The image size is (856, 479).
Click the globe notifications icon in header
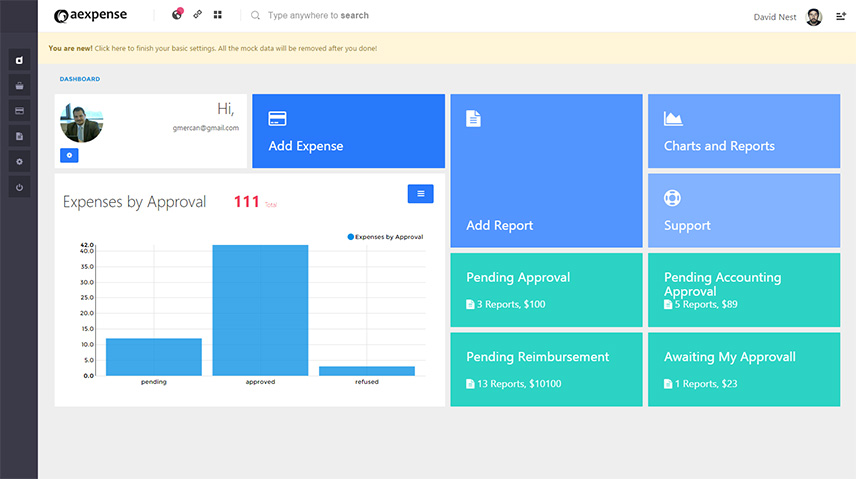177,15
